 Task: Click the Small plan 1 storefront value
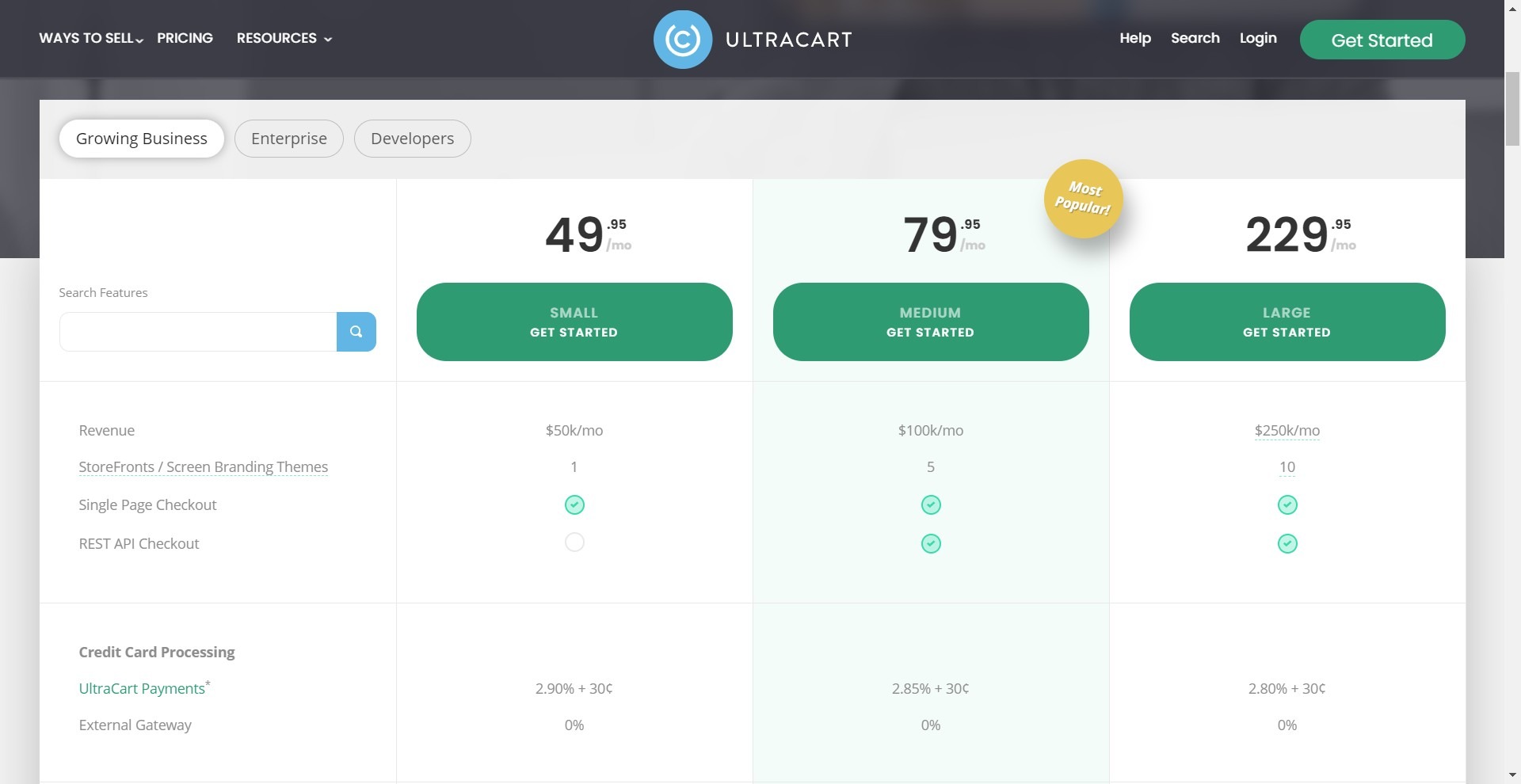tap(574, 467)
